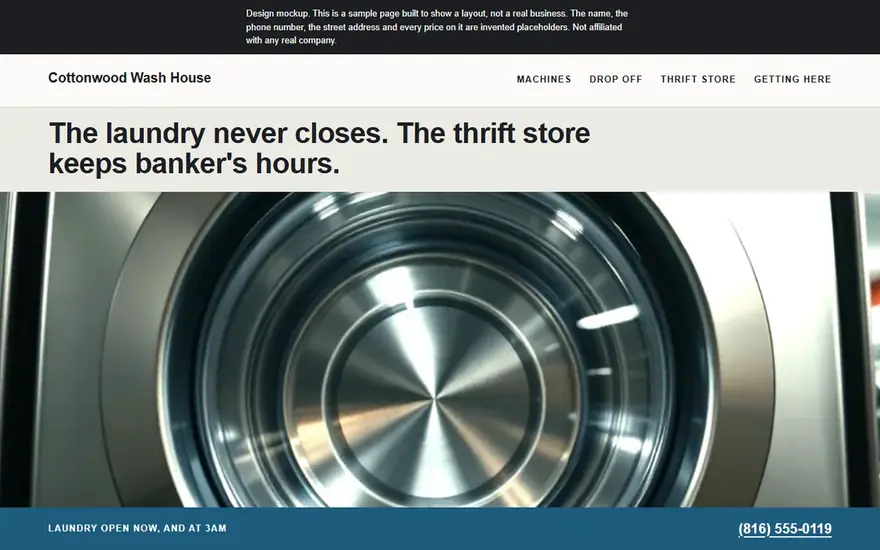Viewport: 880px width, 550px height.
Task: Click 'Laundry open now, and at 3am' text
Action: pyautogui.click(x=138, y=528)
